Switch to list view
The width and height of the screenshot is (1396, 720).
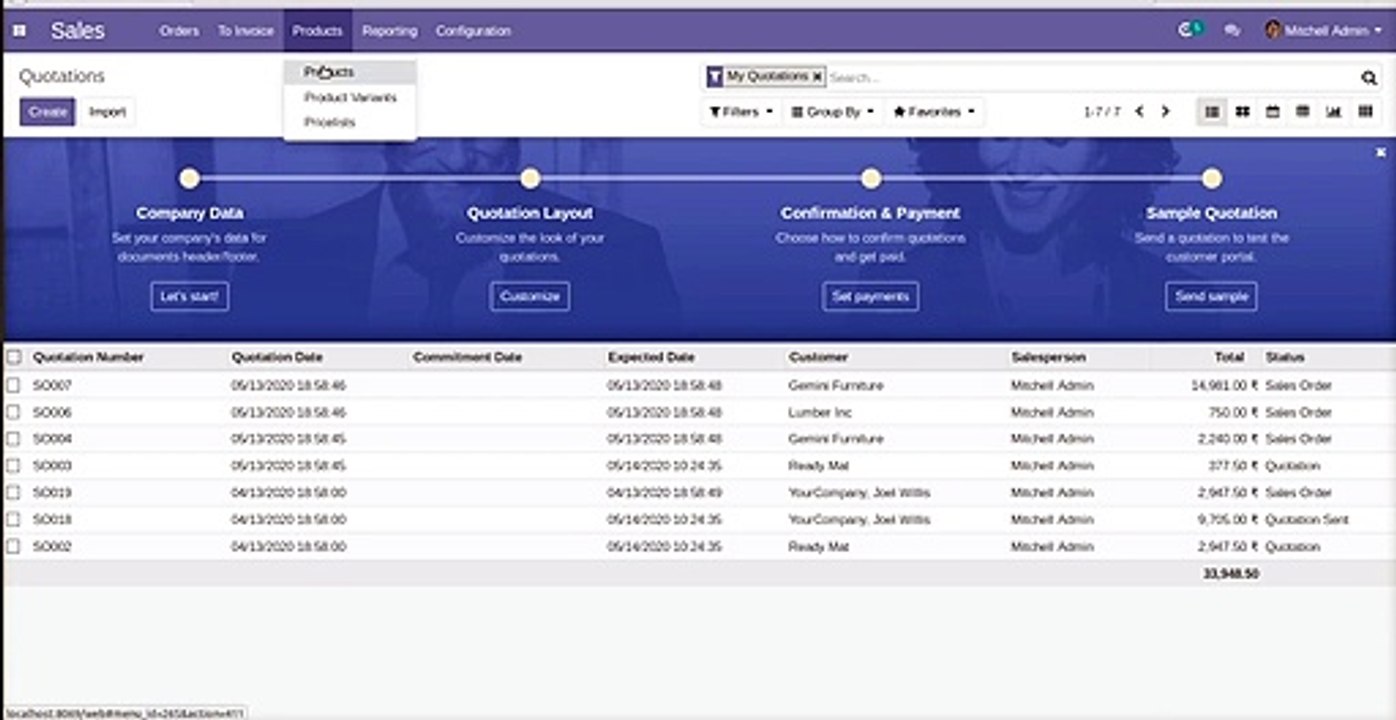(1212, 112)
